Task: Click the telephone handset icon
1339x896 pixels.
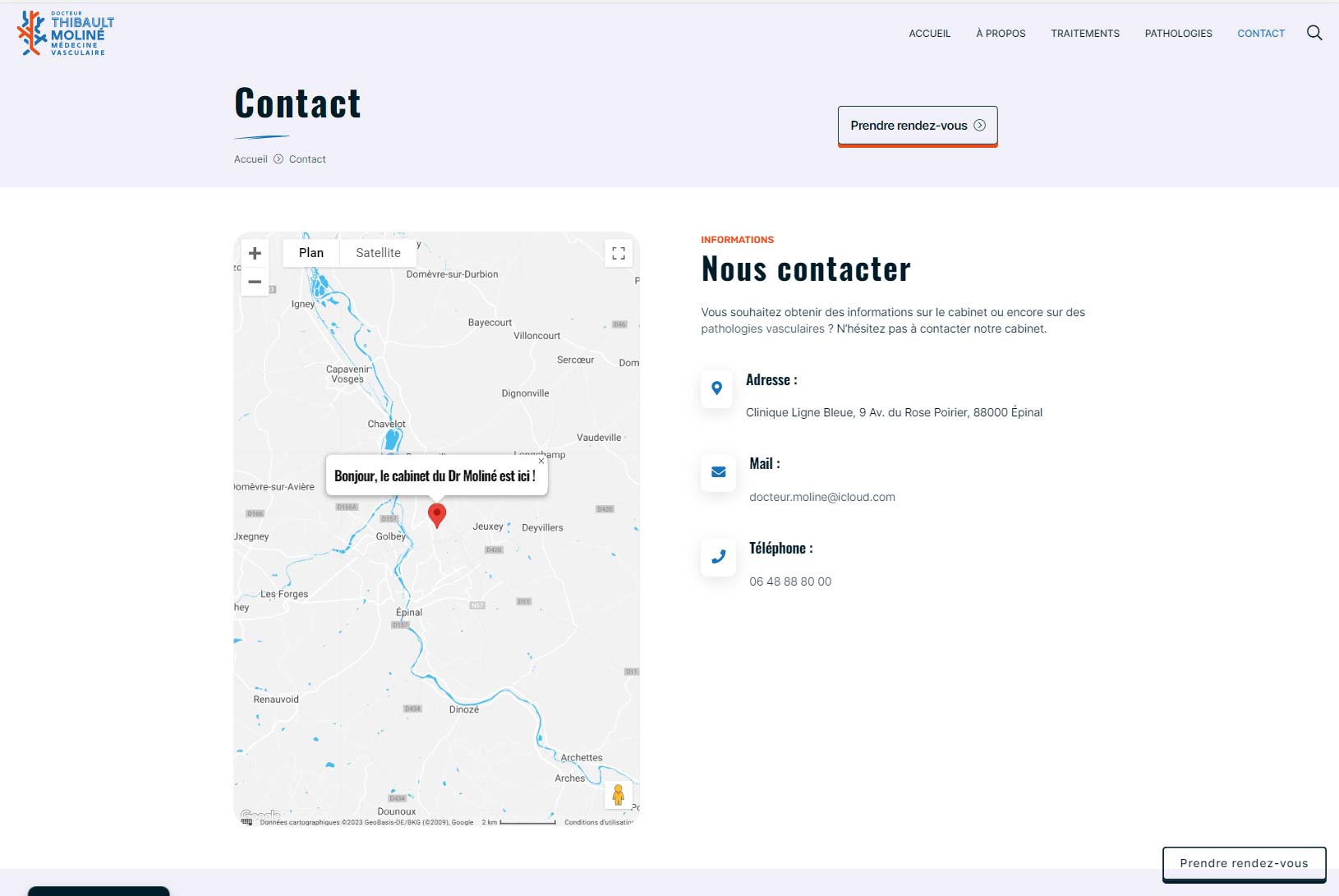Action: (x=718, y=557)
